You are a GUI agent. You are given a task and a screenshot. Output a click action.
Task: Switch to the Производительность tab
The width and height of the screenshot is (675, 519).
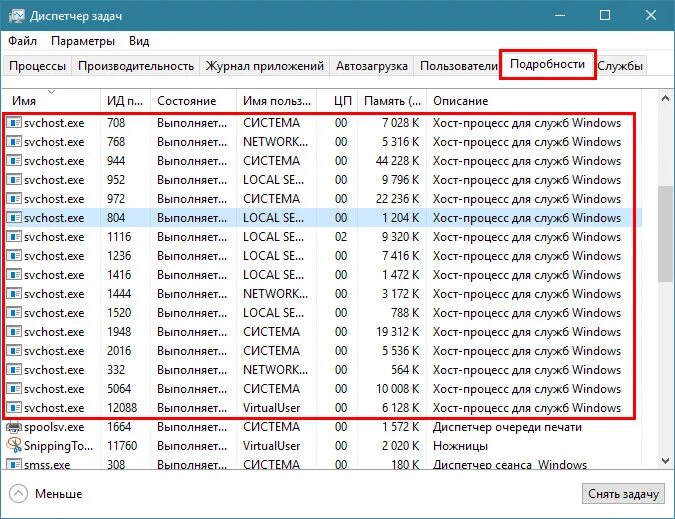point(136,66)
